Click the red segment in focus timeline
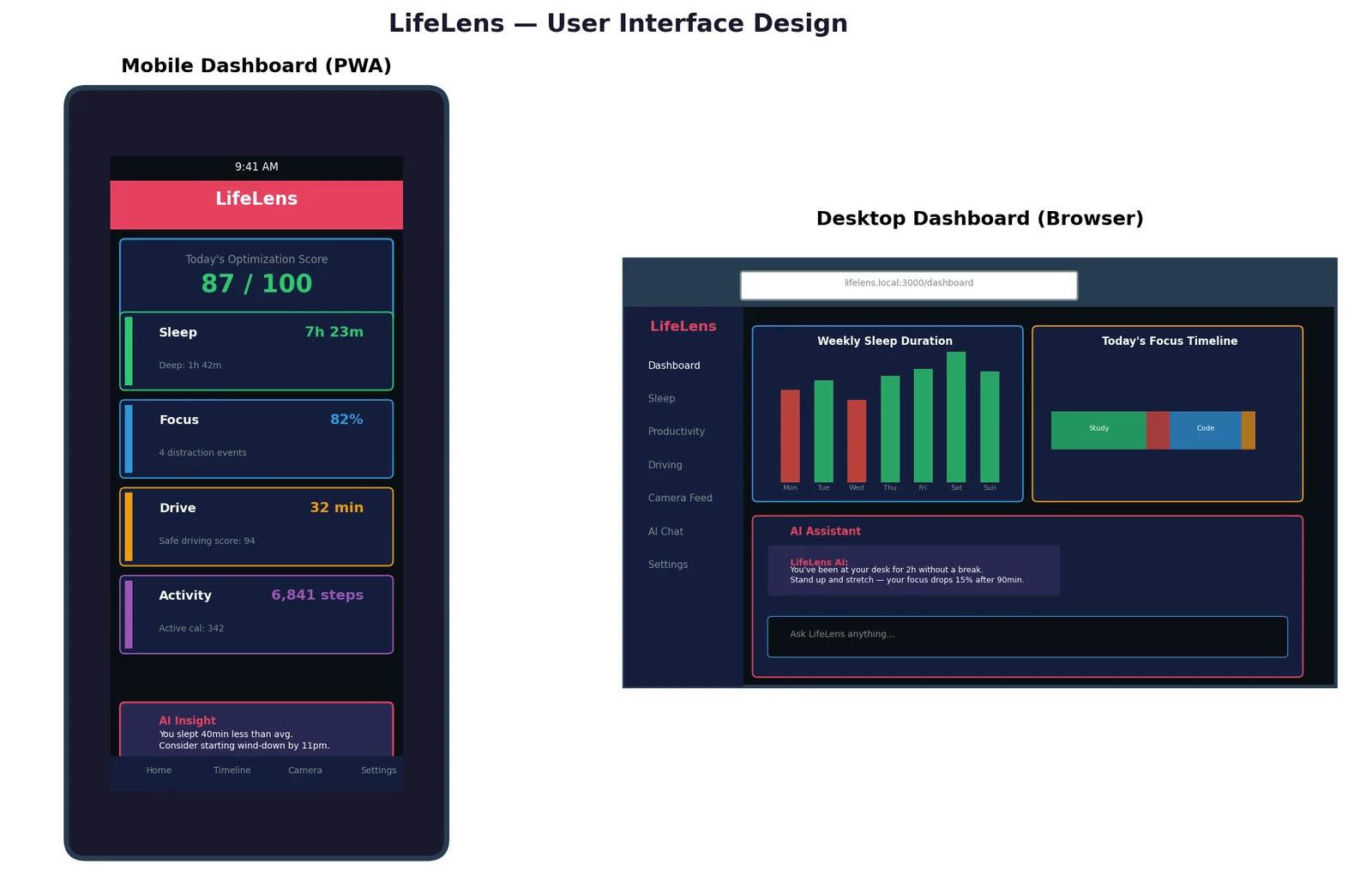The image size is (1372, 876). click(1158, 431)
